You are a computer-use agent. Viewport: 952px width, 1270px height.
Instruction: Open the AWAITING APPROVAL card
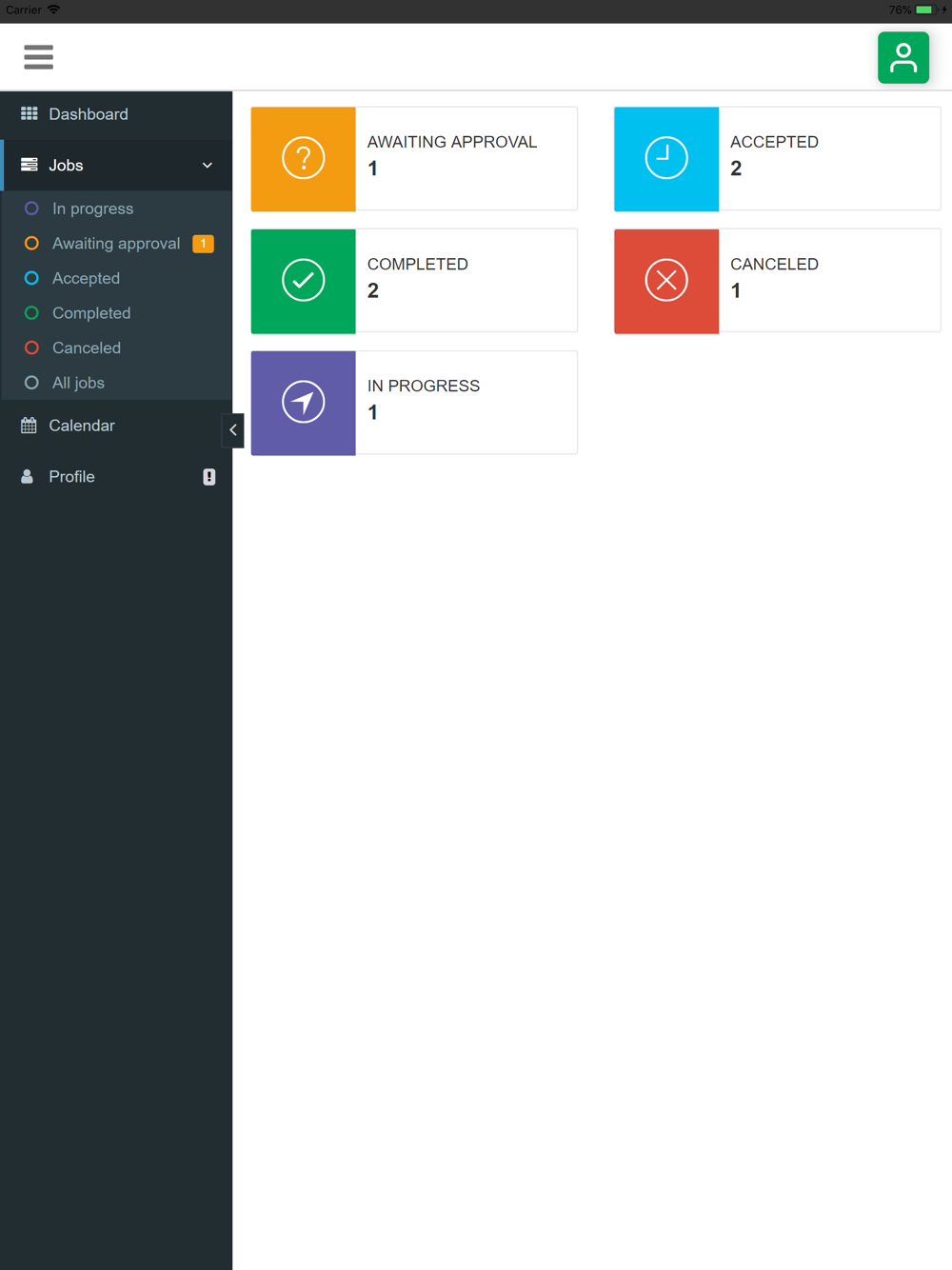point(414,159)
